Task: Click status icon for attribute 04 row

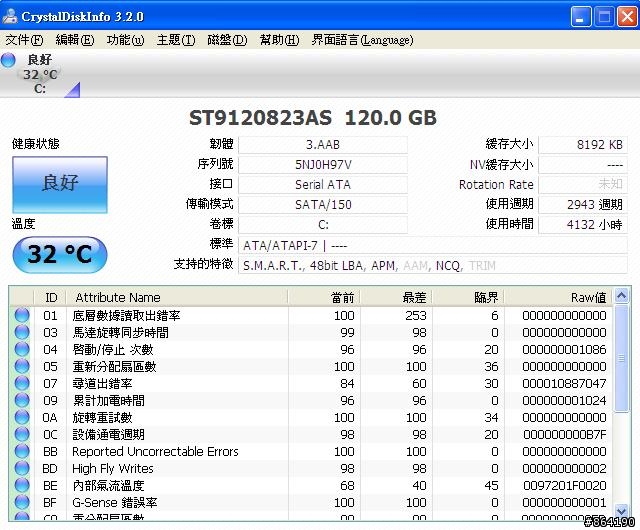Action: pos(22,350)
